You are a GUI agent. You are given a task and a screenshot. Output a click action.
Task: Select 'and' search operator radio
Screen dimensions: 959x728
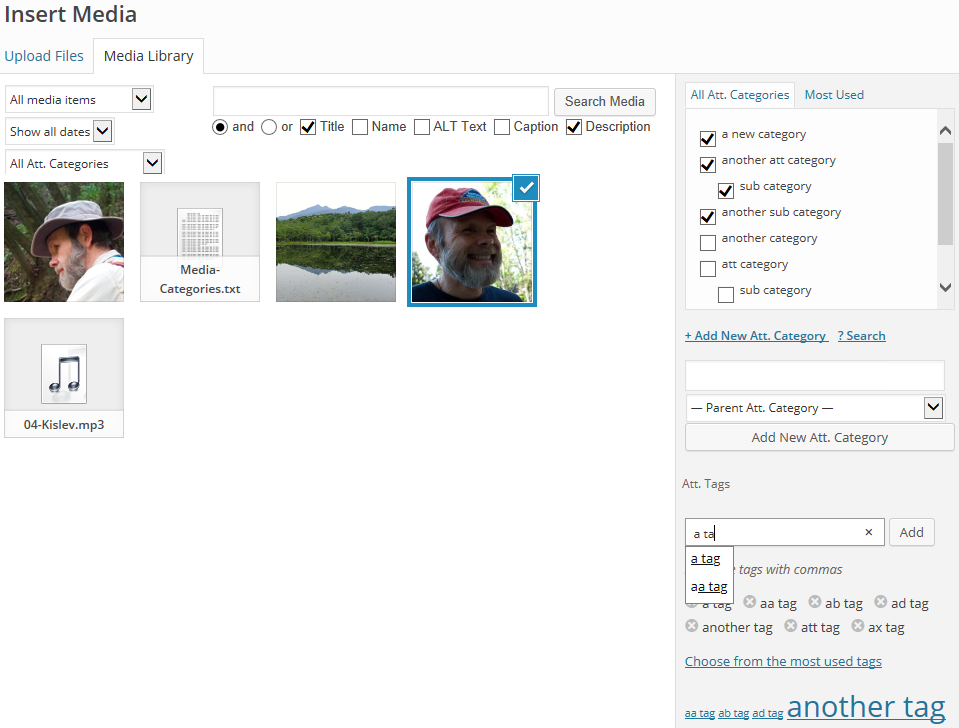[x=220, y=127]
